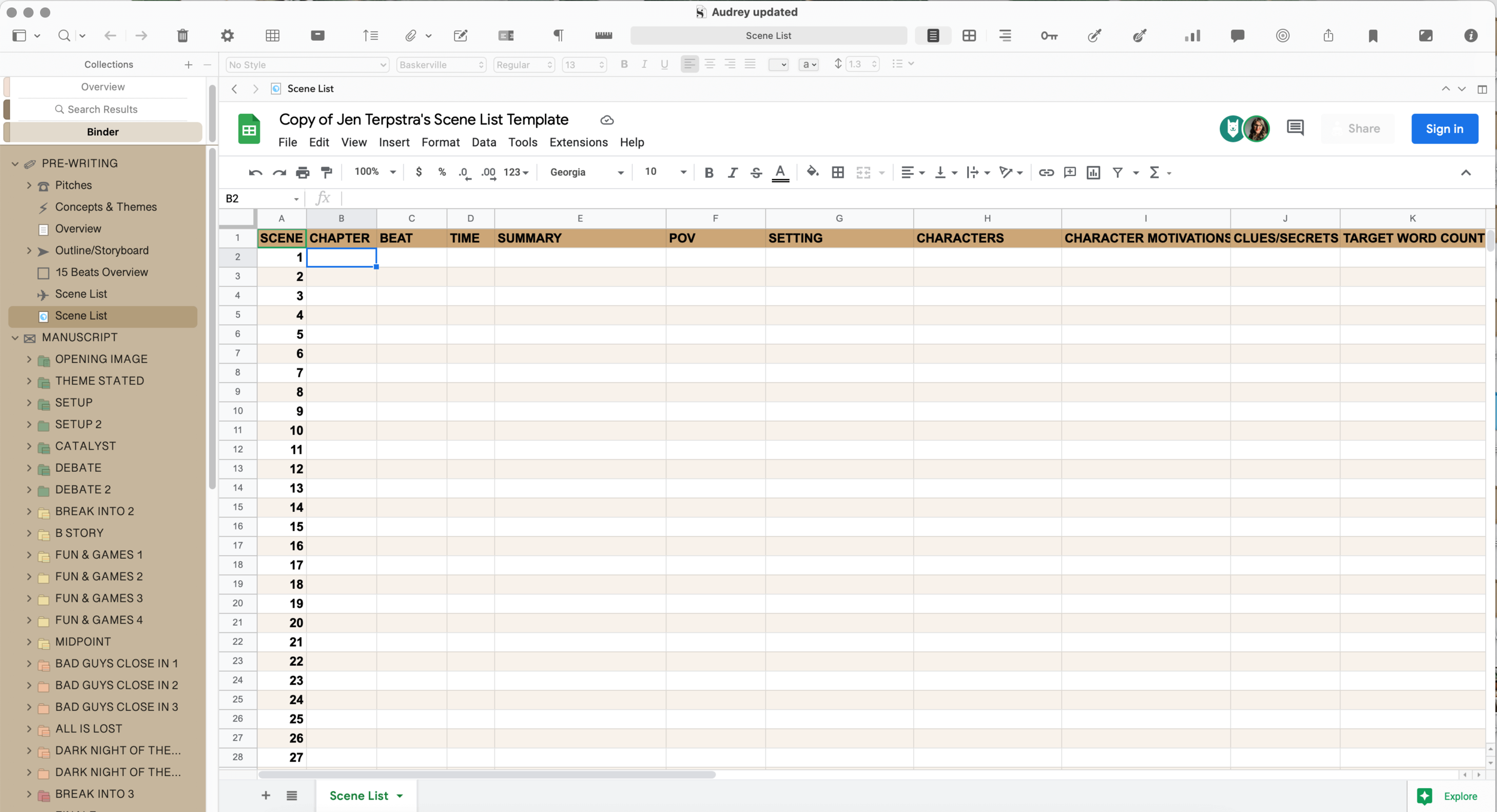The image size is (1497, 812).
Task: Open project bookmarks icon
Action: [x=1373, y=36]
